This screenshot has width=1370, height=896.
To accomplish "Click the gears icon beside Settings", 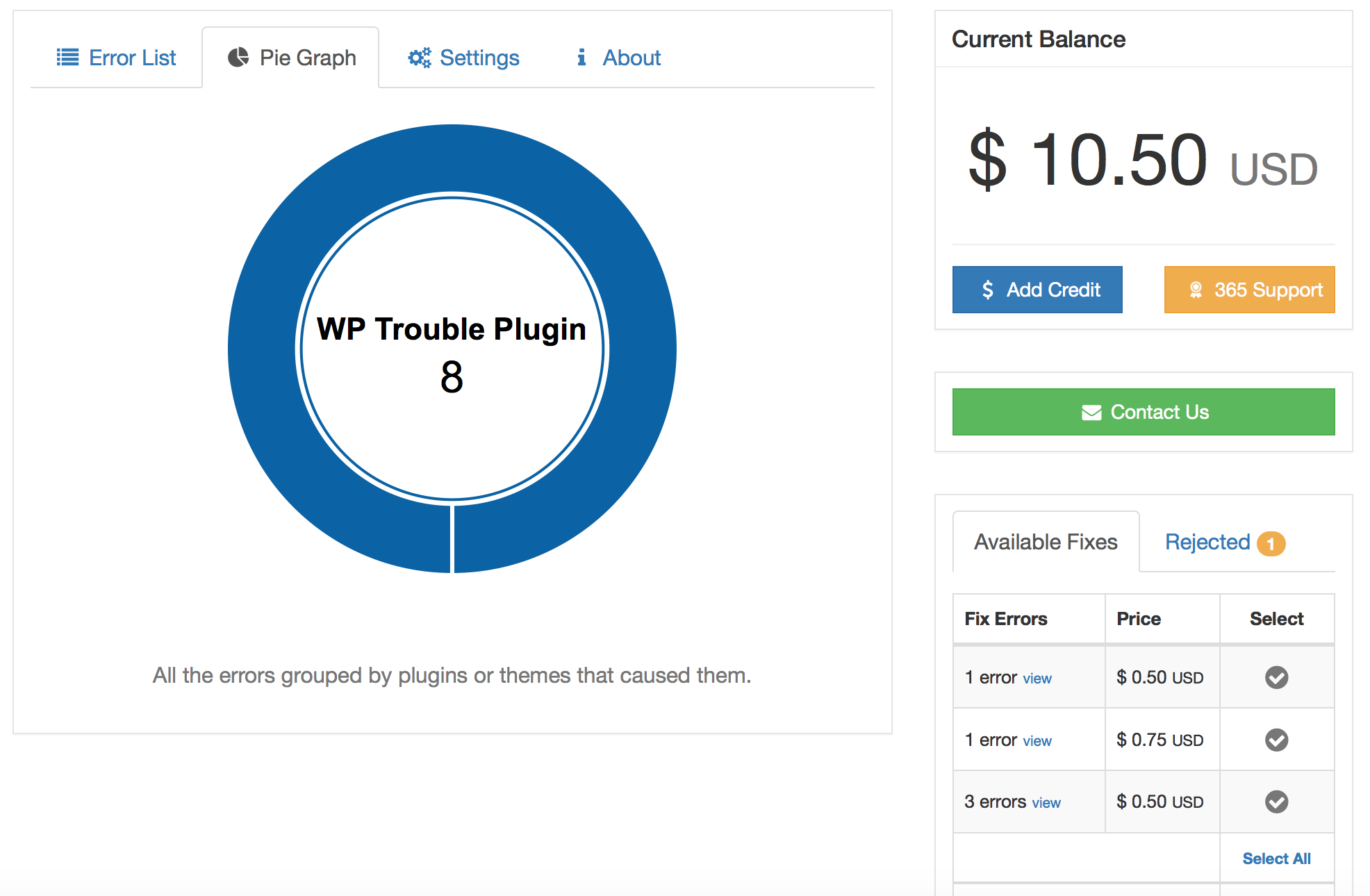I will click(x=419, y=58).
